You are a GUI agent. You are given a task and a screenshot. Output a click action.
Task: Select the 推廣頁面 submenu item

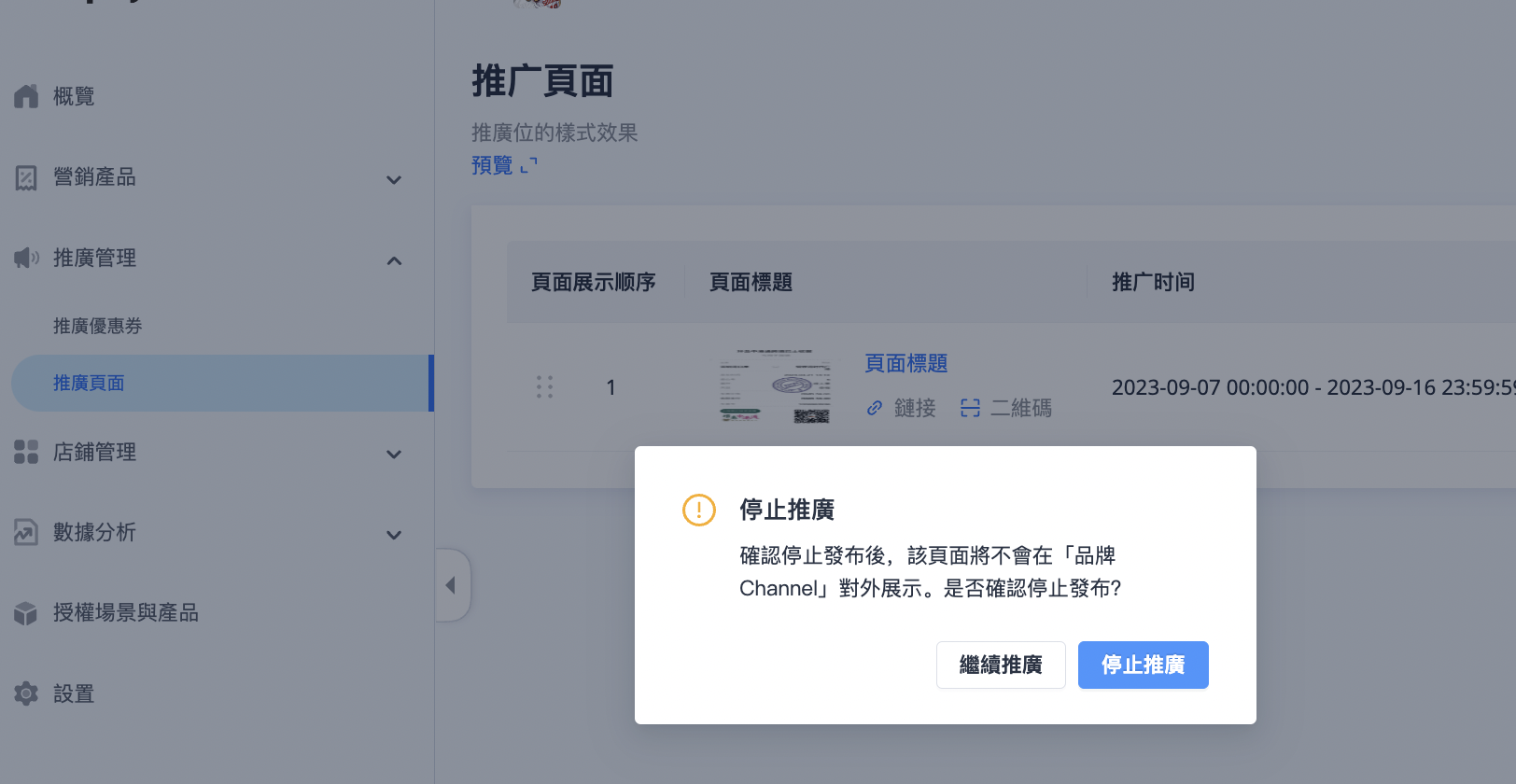tap(222, 383)
